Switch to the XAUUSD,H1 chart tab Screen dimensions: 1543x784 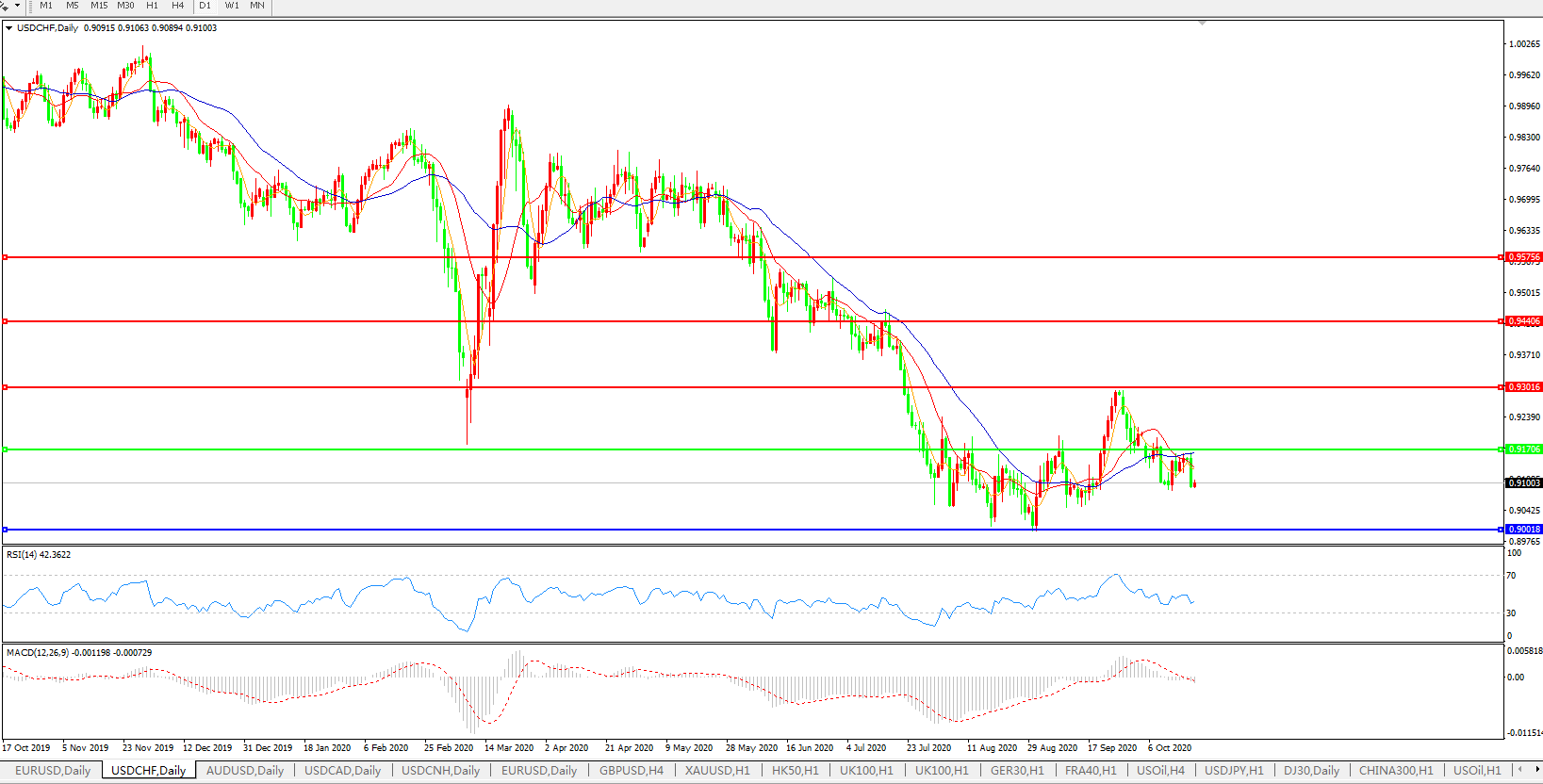pyautogui.click(x=717, y=771)
